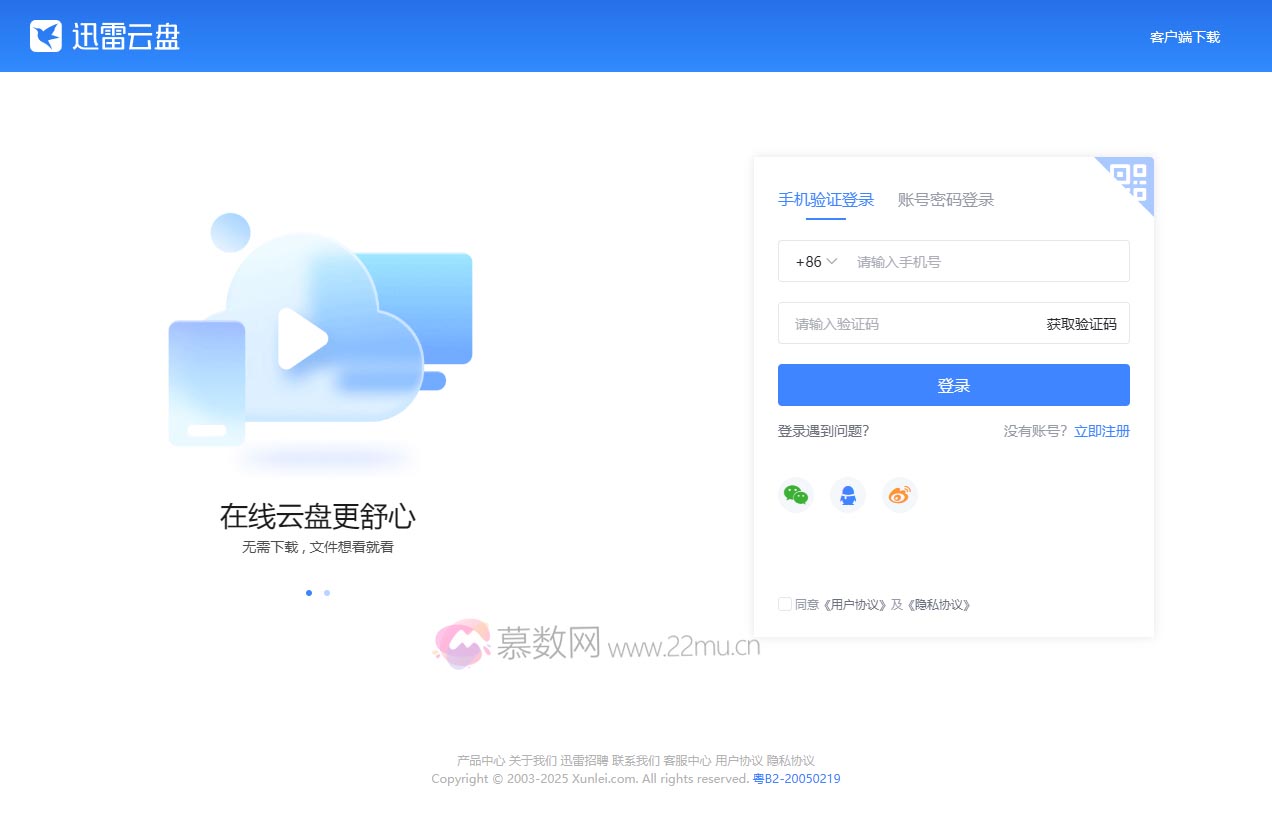
Task: Open the +86 country code dropdown
Action: (x=814, y=261)
